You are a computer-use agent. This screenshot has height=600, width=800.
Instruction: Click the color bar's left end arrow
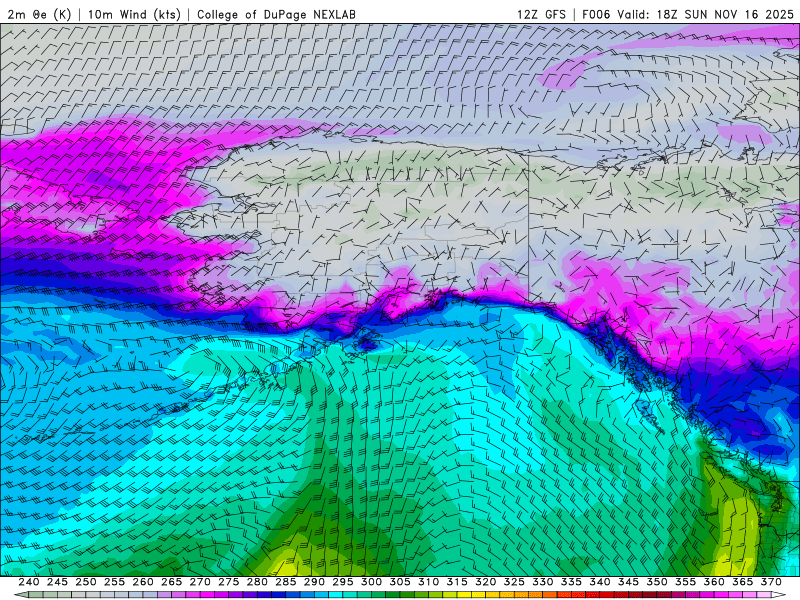tap(21, 595)
